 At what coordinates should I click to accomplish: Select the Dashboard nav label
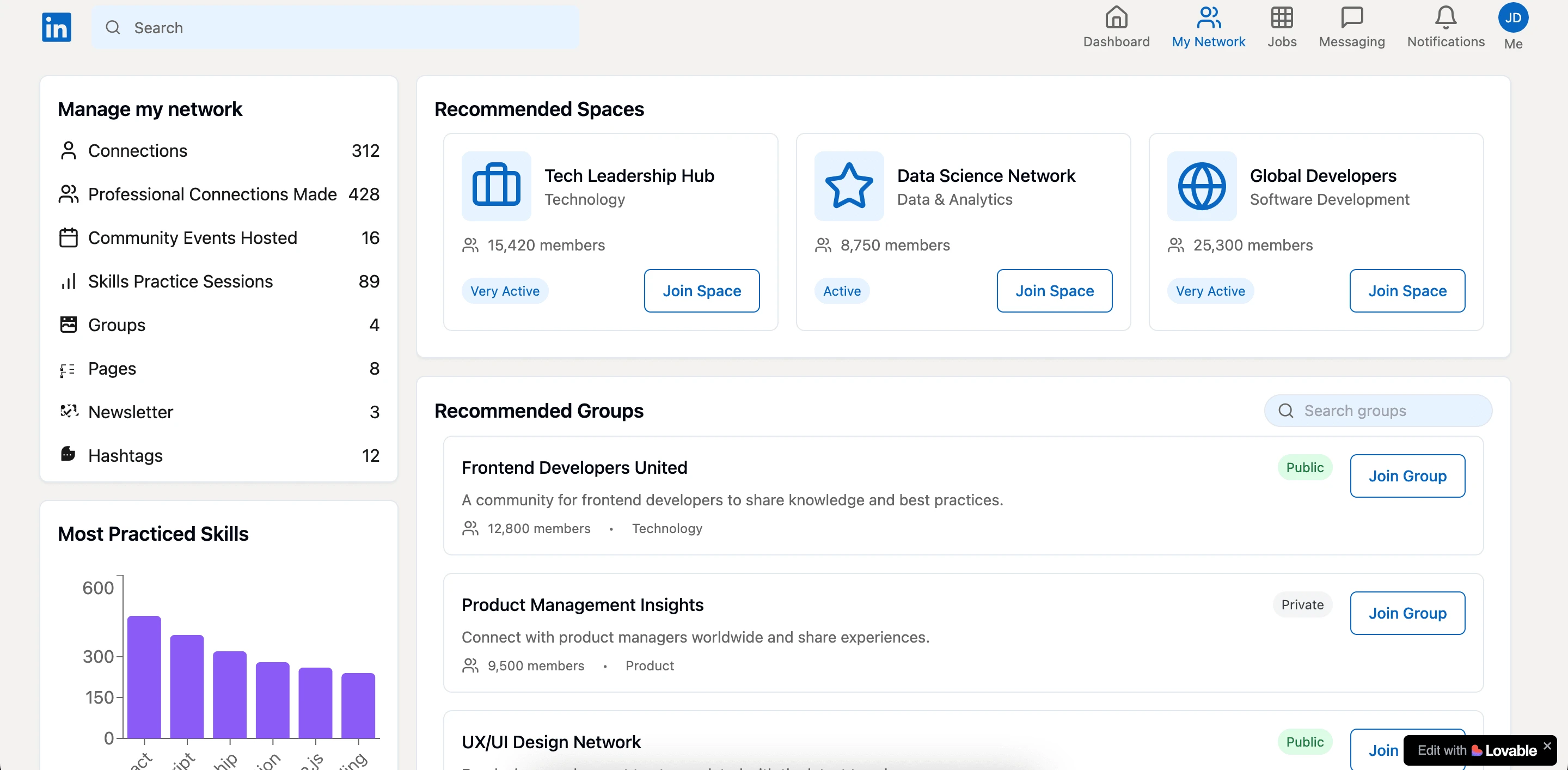coord(1116,41)
